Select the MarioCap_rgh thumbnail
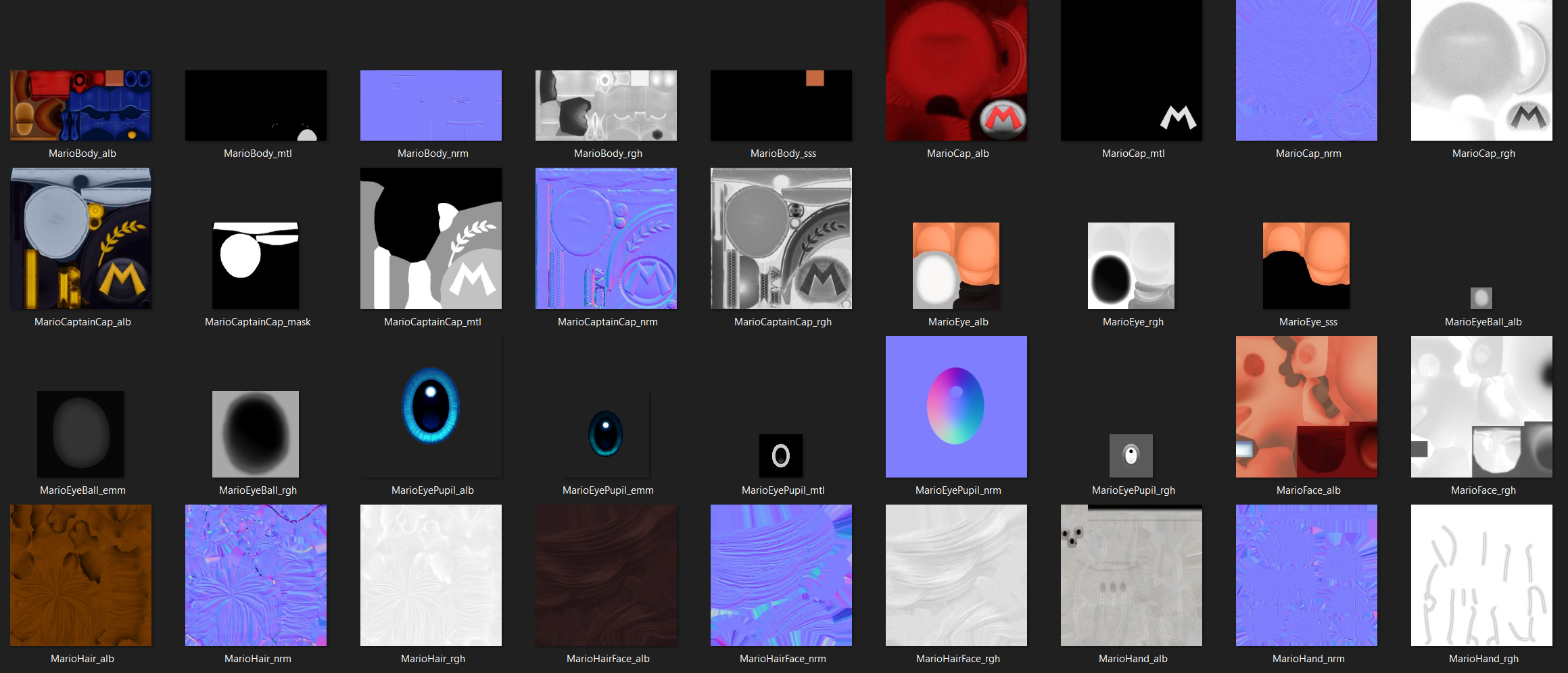The height and width of the screenshot is (673, 1568). click(x=1481, y=70)
